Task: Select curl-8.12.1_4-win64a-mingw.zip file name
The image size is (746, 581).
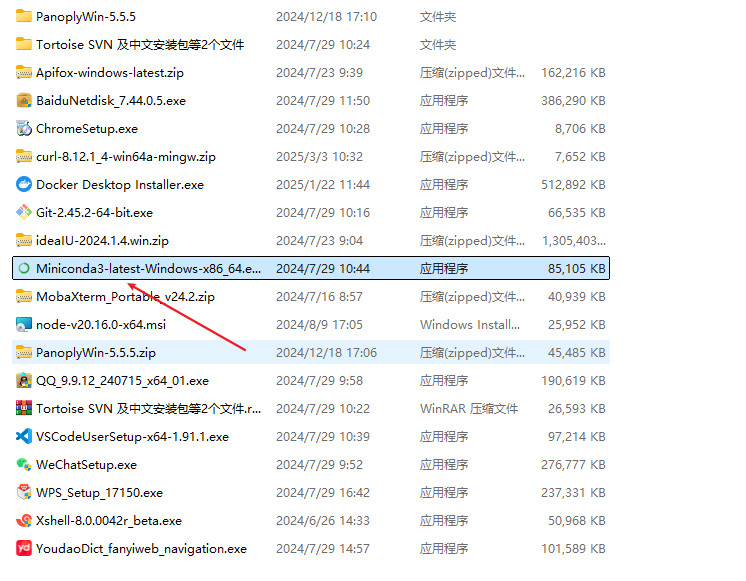Action: (x=126, y=157)
